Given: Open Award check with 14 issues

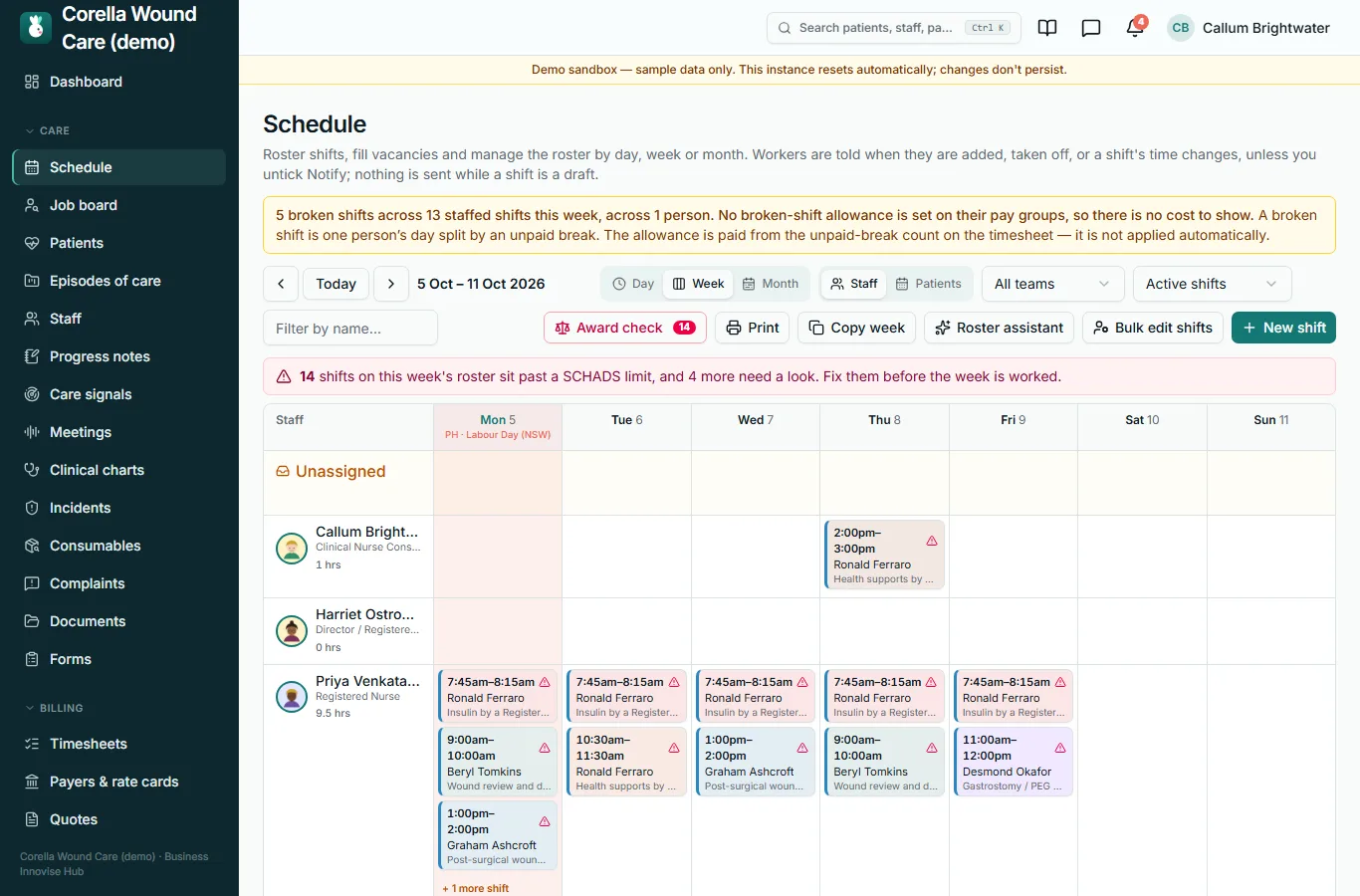Looking at the screenshot, I should coord(624,328).
